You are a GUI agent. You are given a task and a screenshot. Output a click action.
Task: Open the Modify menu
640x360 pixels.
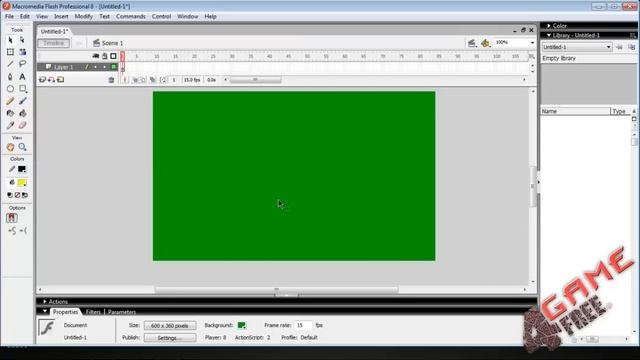click(x=84, y=16)
